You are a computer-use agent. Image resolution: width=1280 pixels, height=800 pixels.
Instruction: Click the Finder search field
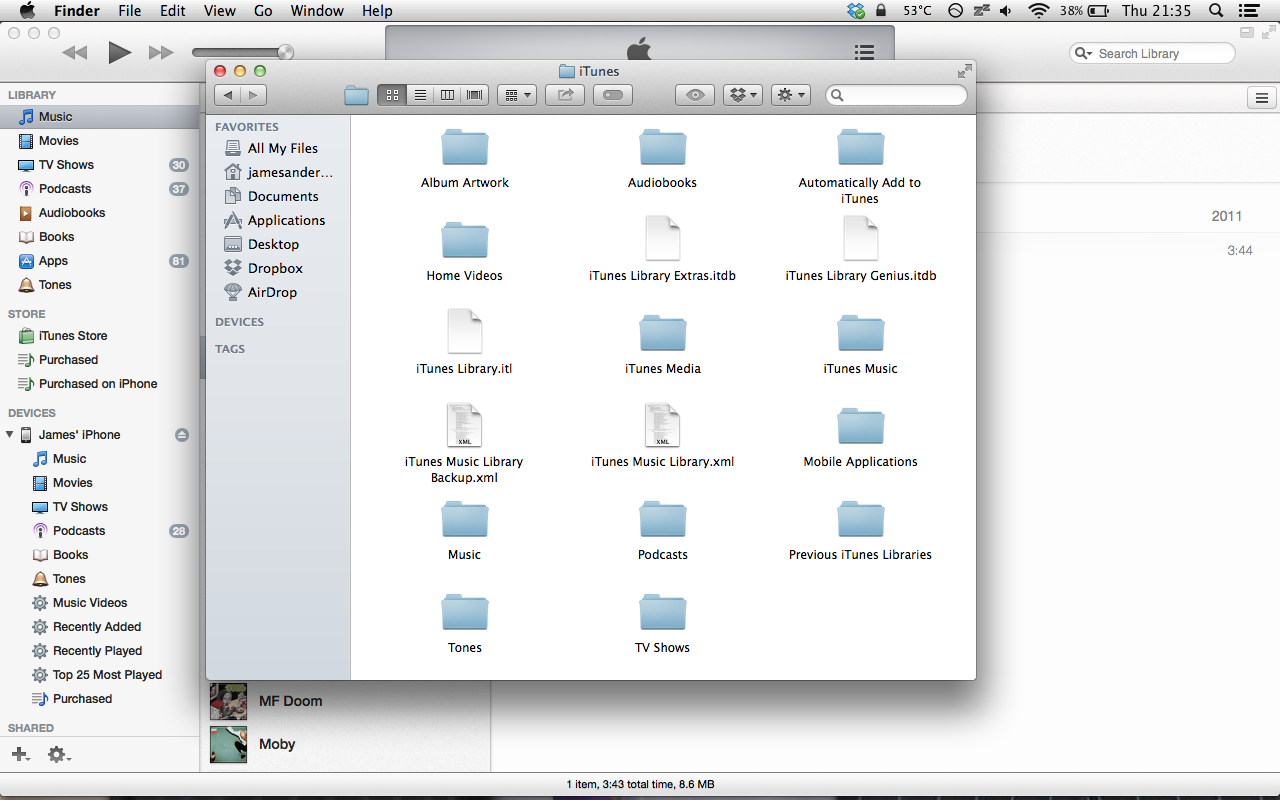coord(896,95)
